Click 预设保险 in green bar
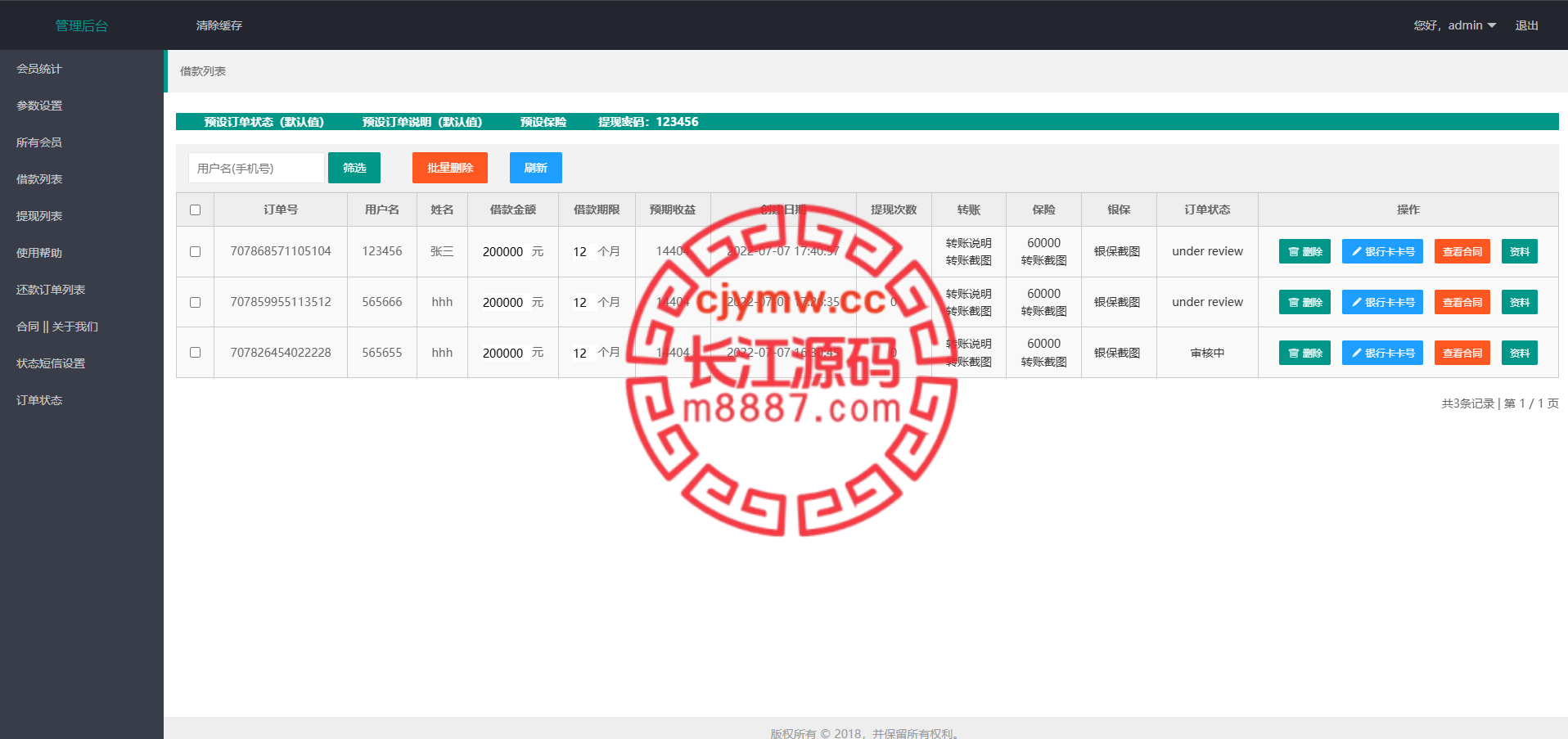This screenshot has width=1568, height=739. 543,122
